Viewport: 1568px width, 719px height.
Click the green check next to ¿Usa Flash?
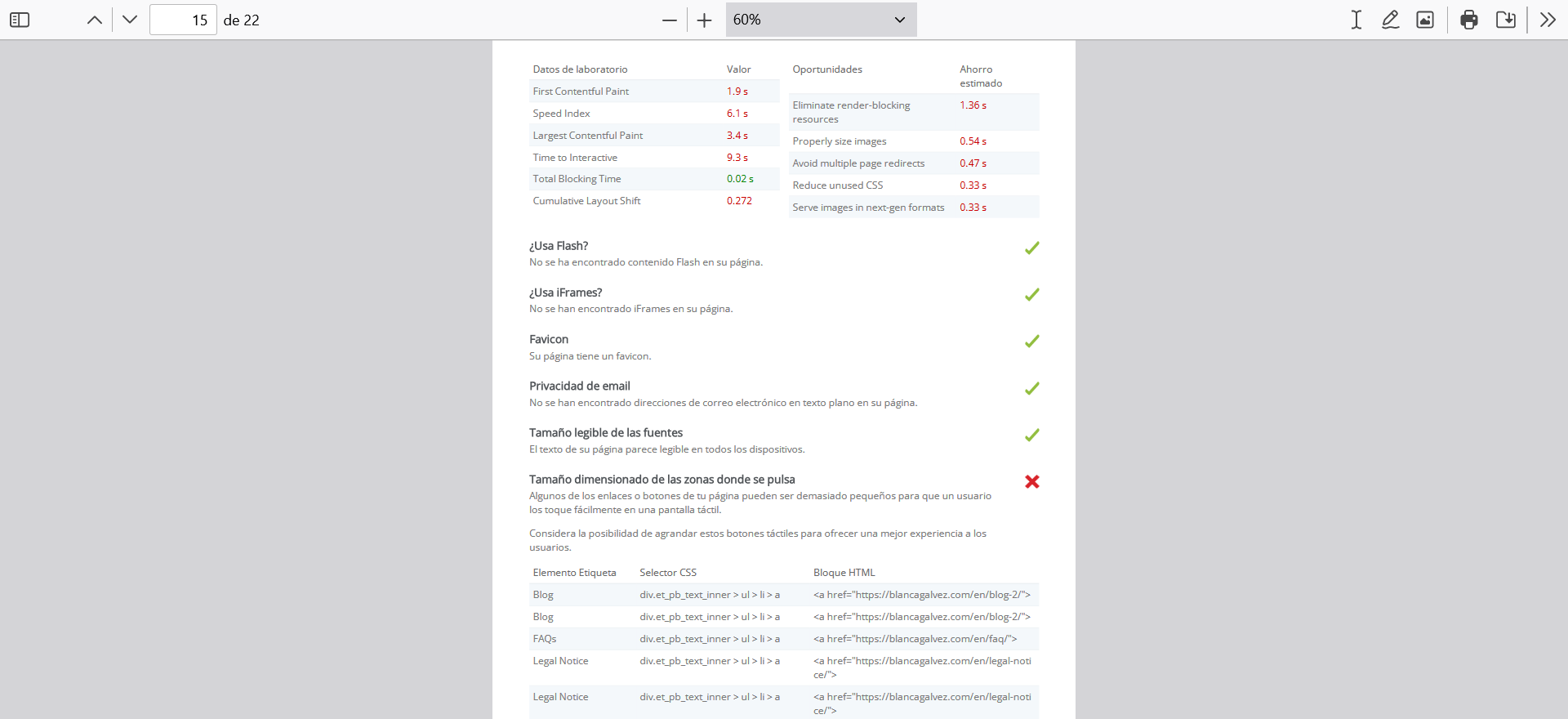1032,248
